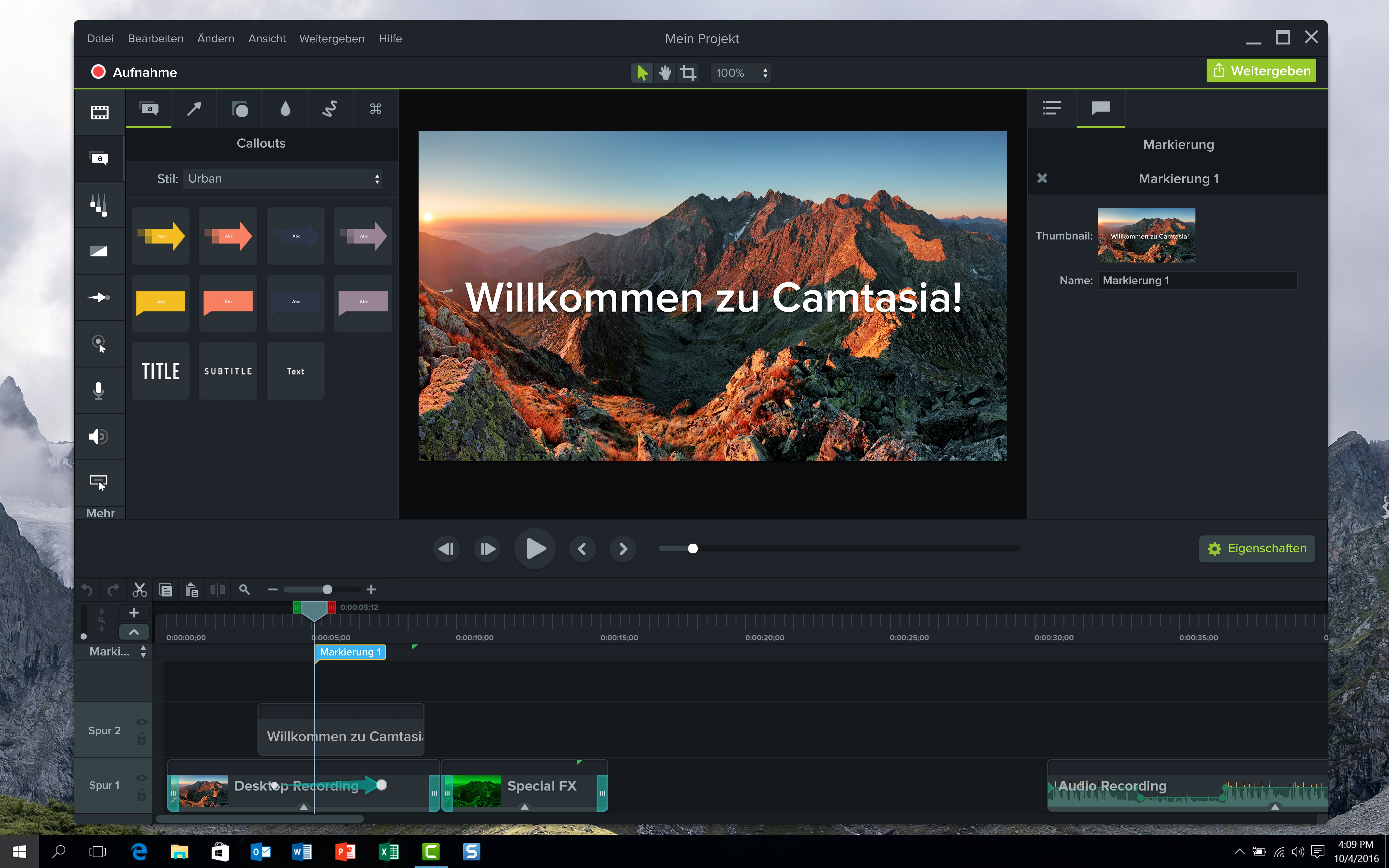Click the timeline zoom slider
Viewport: 1389px width, 868px height.
point(322,590)
